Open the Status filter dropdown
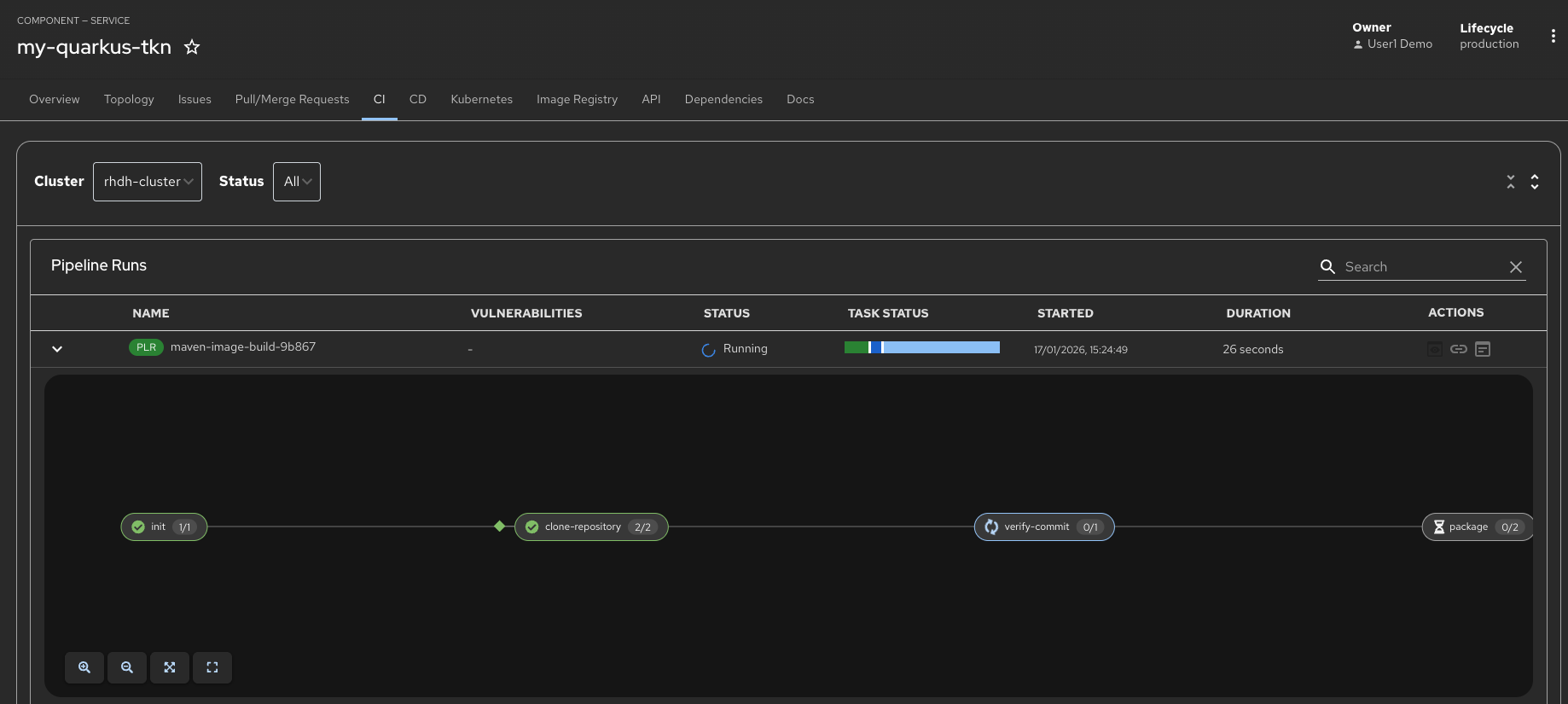Viewport: 1568px width, 704px height. [x=297, y=182]
